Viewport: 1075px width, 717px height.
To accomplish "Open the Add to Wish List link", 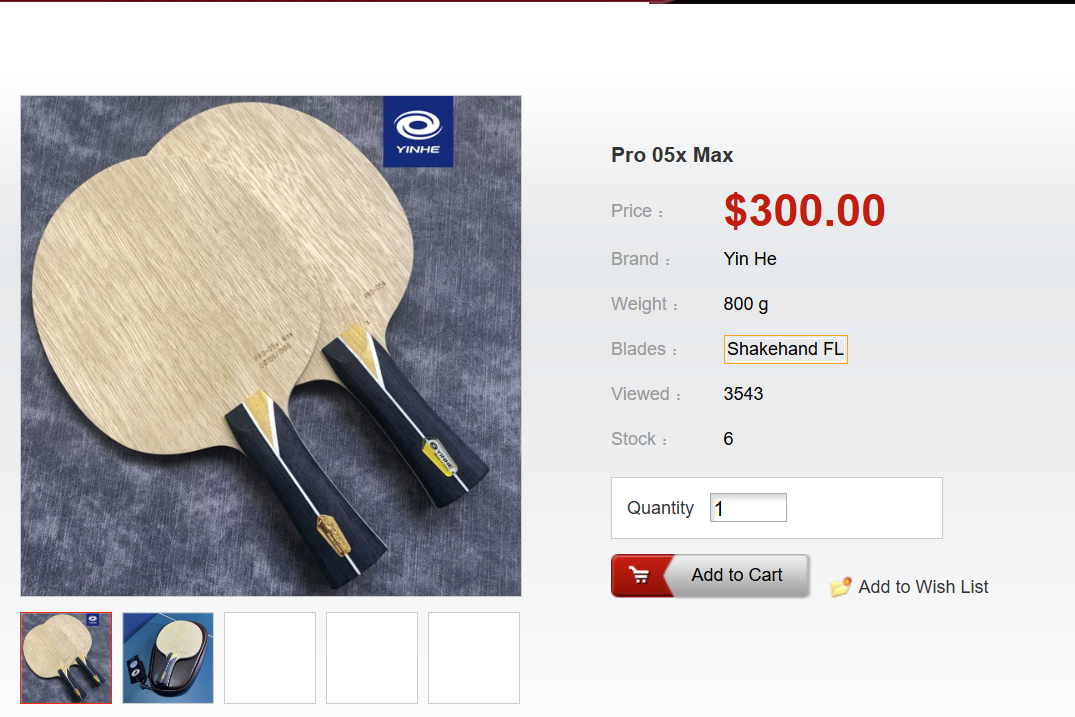I will point(923,587).
